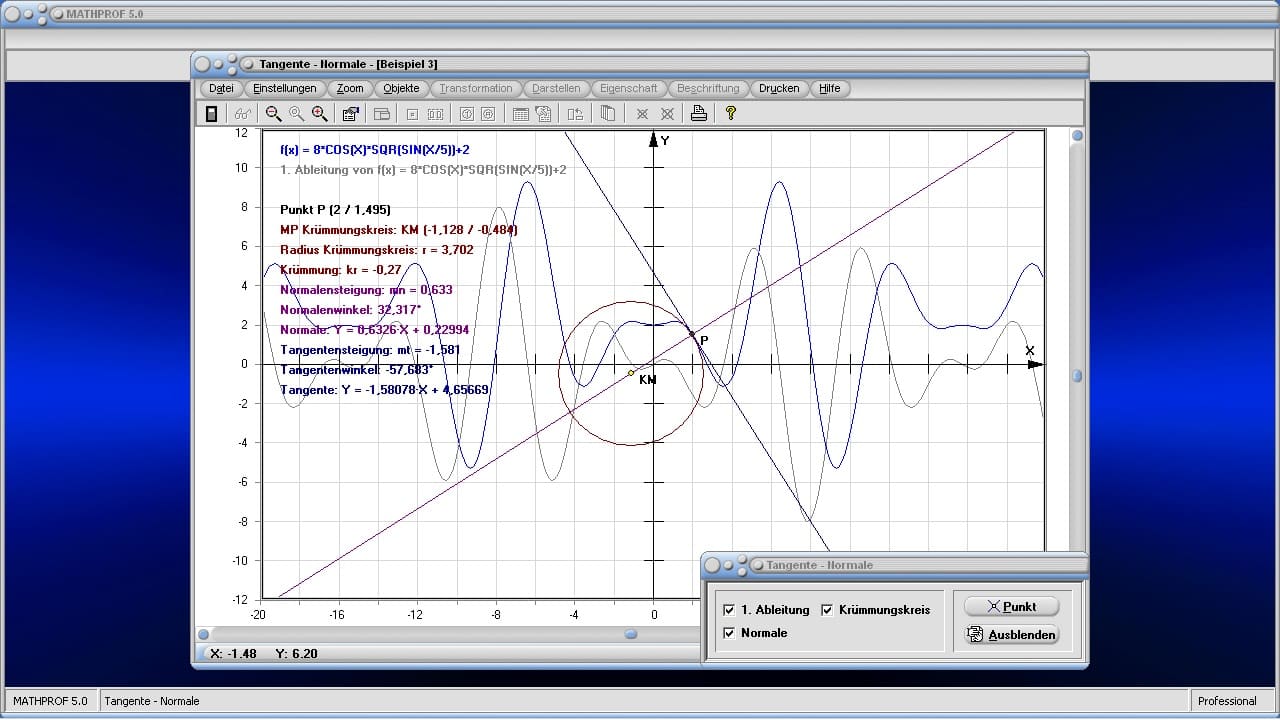This screenshot has width=1280, height=720.
Task: Click the middle magnifier reset zoom icon
Action: [296, 114]
